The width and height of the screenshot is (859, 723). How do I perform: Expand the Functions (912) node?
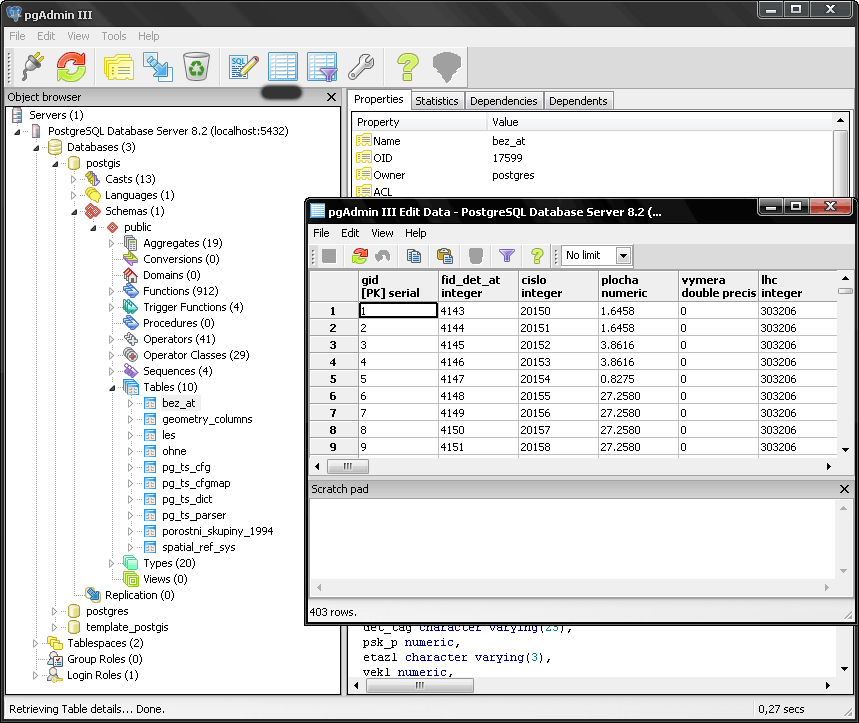pyautogui.click(x=112, y=291)
